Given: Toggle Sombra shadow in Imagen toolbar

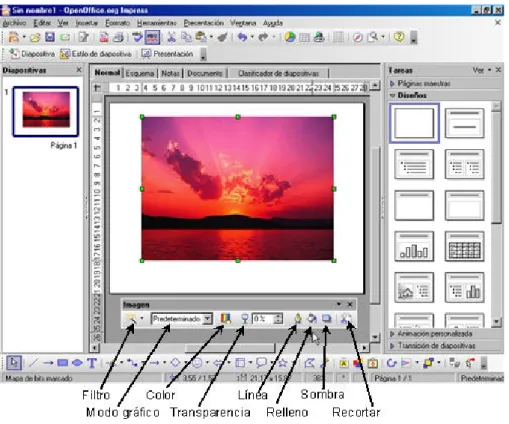Looking at the screenshot, I should point(326,319).
